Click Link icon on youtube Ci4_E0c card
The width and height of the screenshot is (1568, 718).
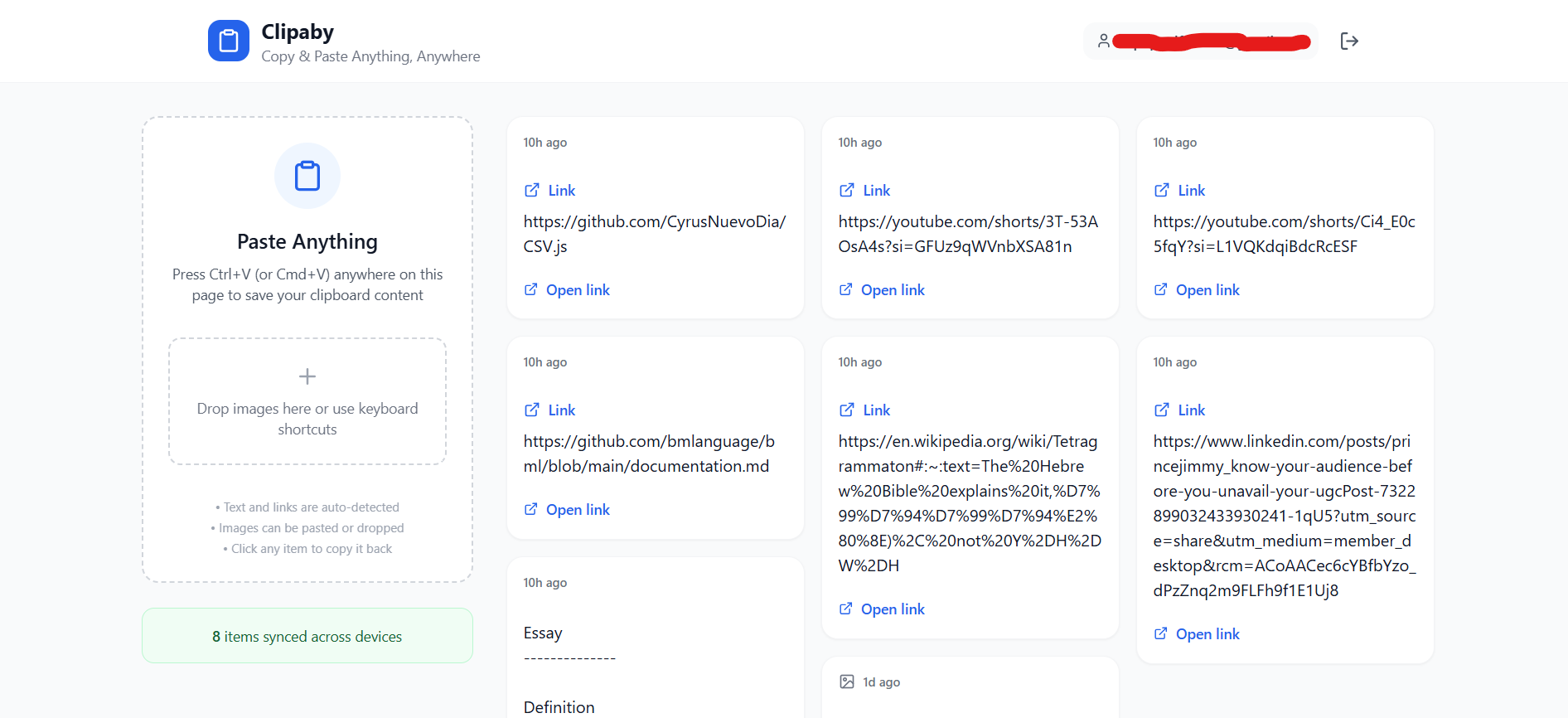point(1162,190)
